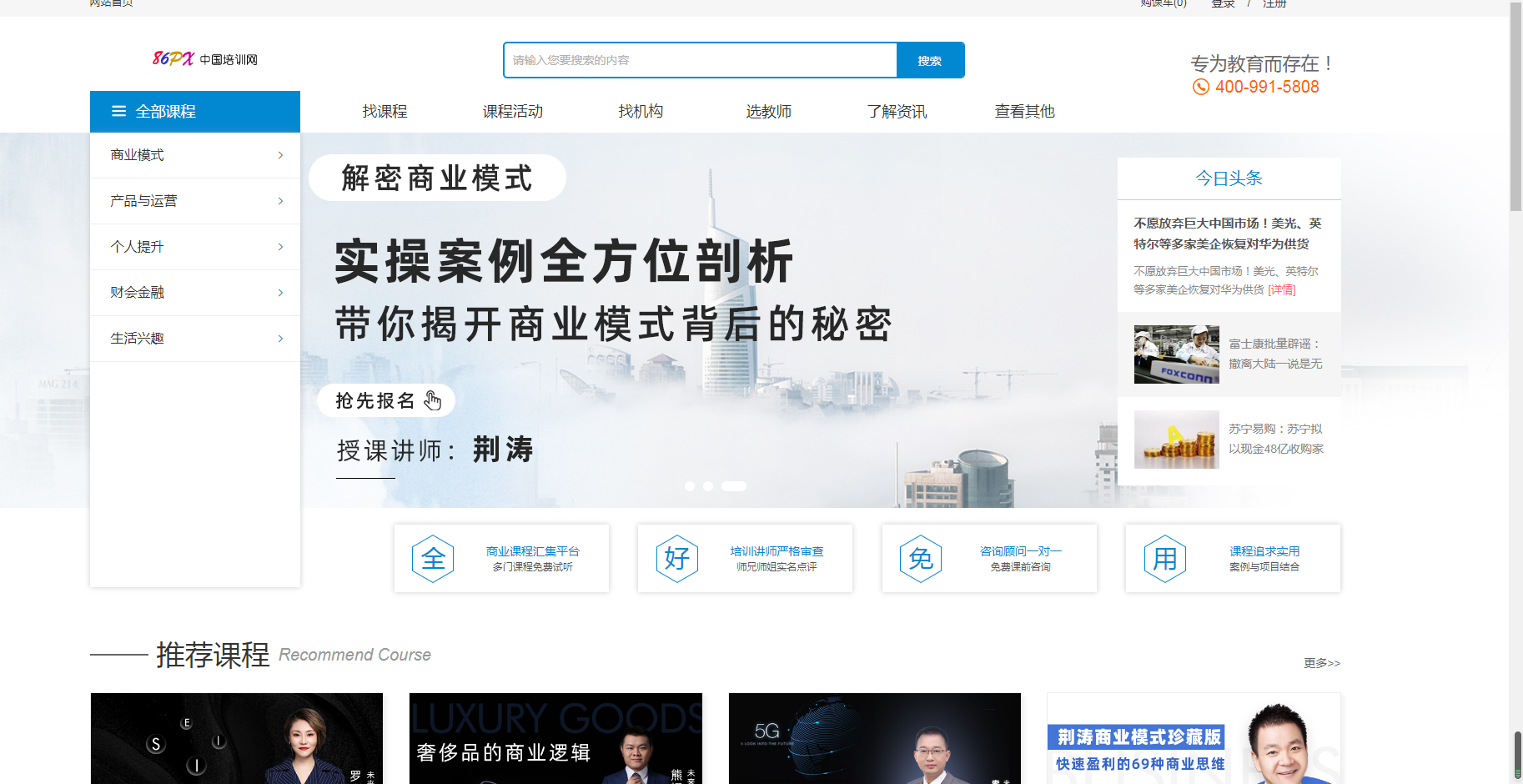Expand the 财会金融 category arrow
Screen dimensions: 1523x784
[x=280, y=293]
